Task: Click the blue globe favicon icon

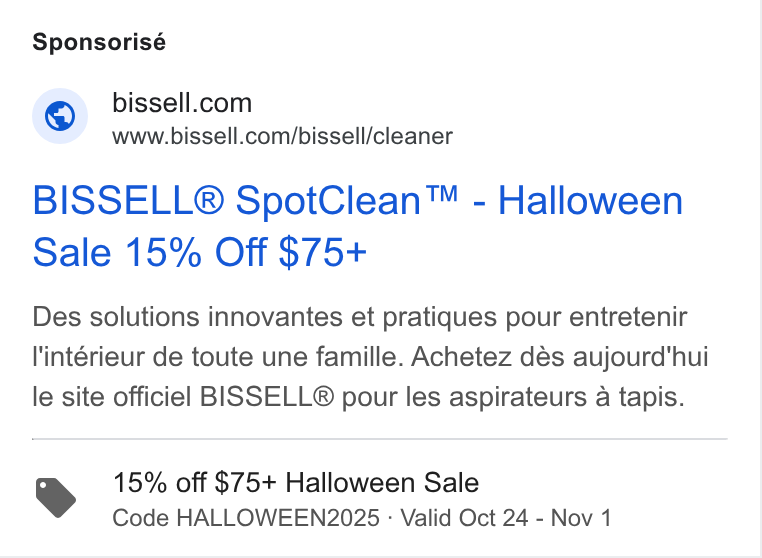Action: [60, 116]
